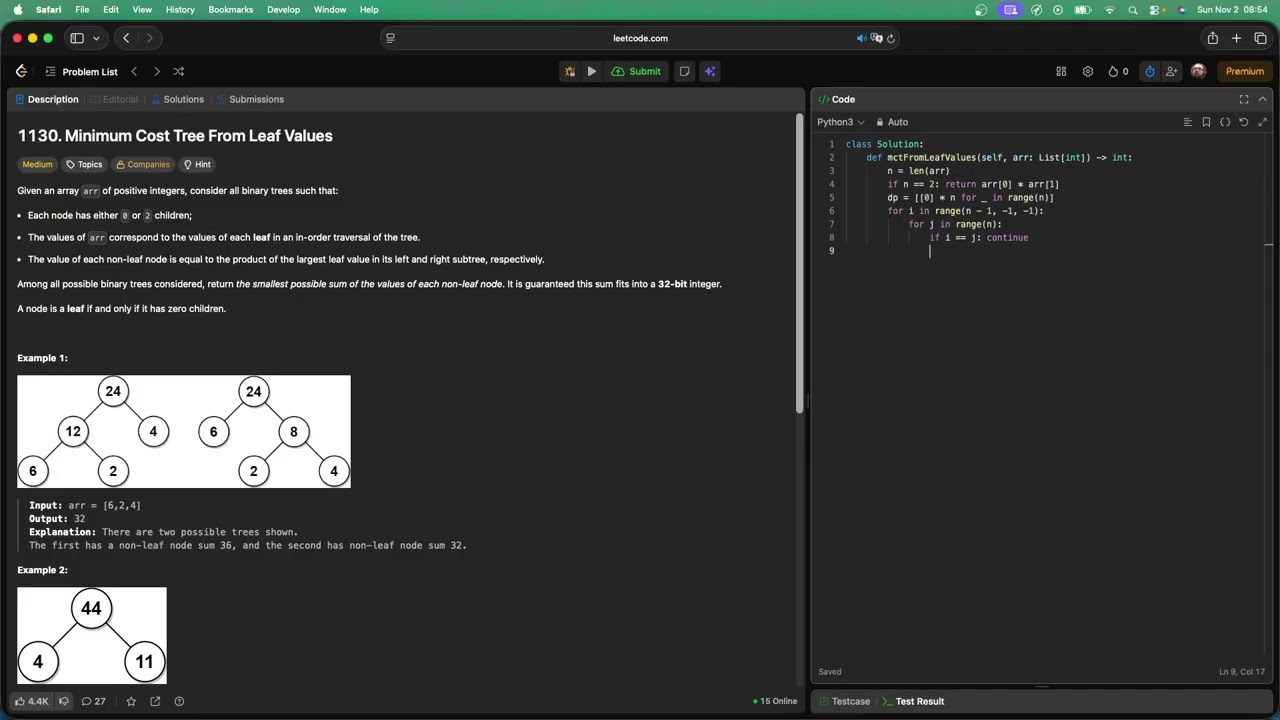Screen dimensions: 1280x720
Task: Click the editor bookmark icon
Action: click(x=1206, y=122)
